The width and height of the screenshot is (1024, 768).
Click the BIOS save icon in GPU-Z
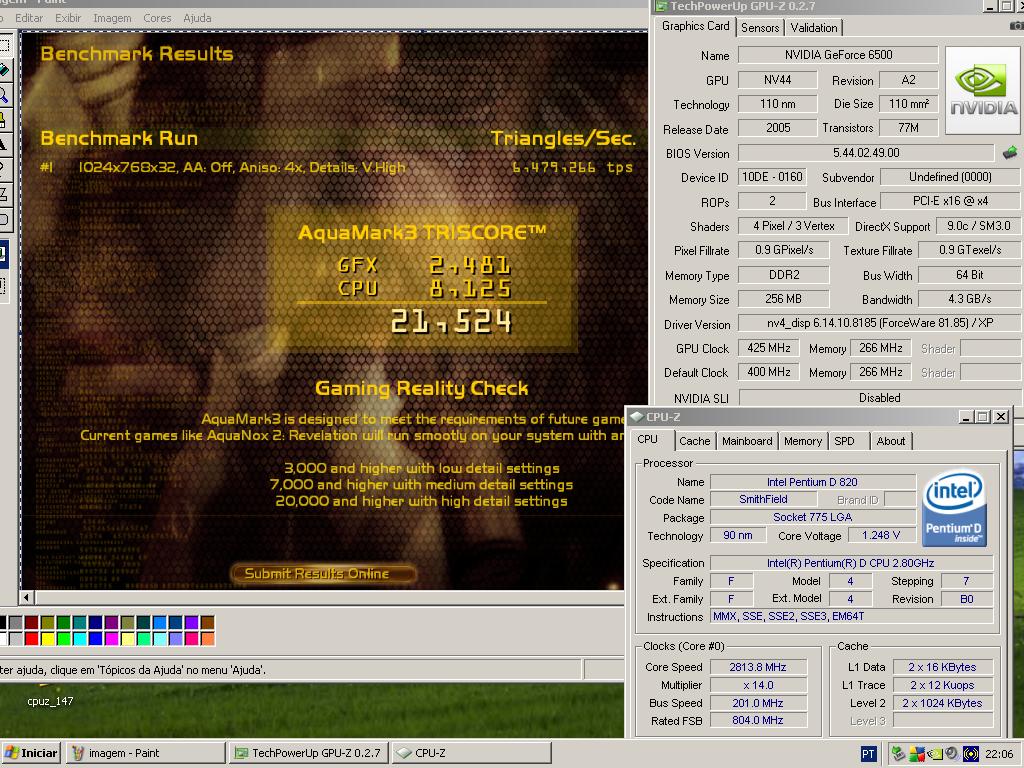[1010, 153]
